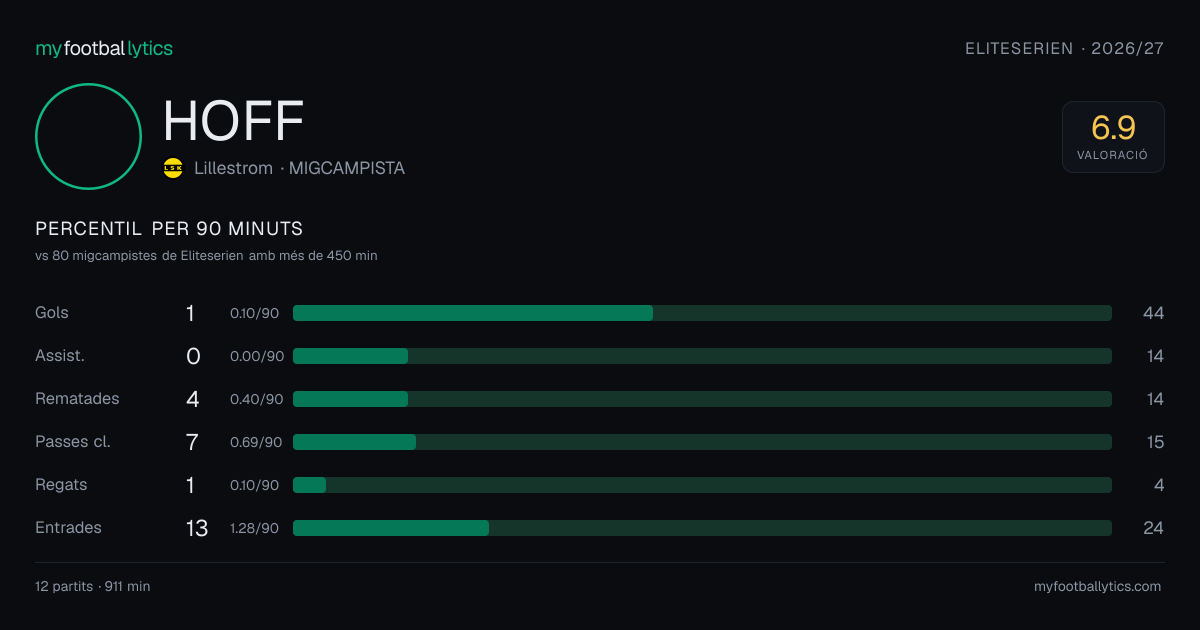
Task: Click the myfootballytics logo
Action: point(104,48)
